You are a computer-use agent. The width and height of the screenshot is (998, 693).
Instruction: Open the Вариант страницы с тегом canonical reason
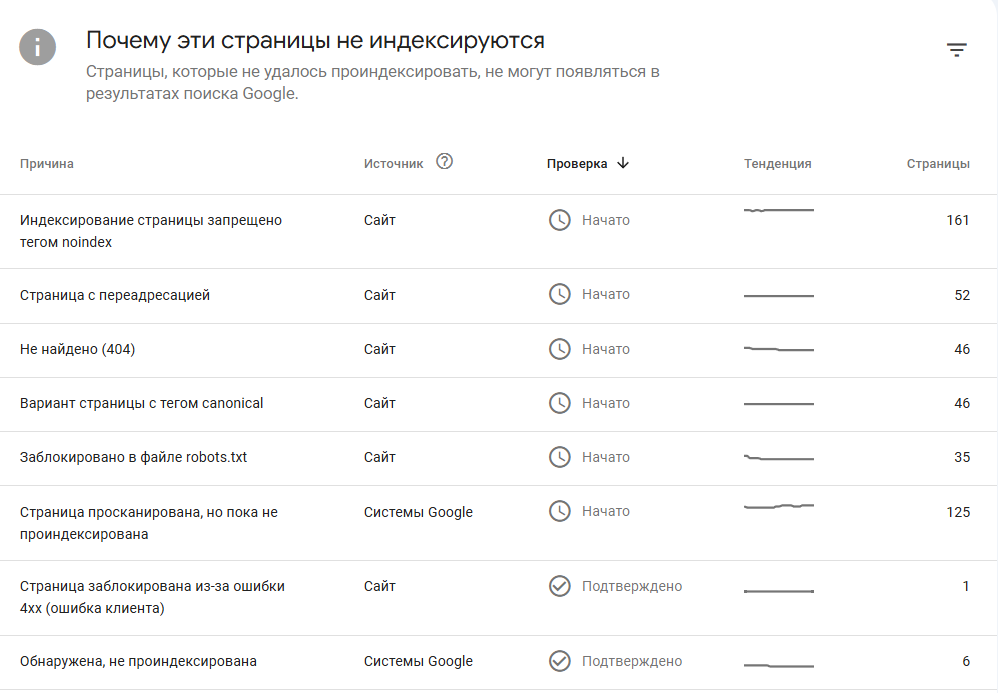(142, 403)
